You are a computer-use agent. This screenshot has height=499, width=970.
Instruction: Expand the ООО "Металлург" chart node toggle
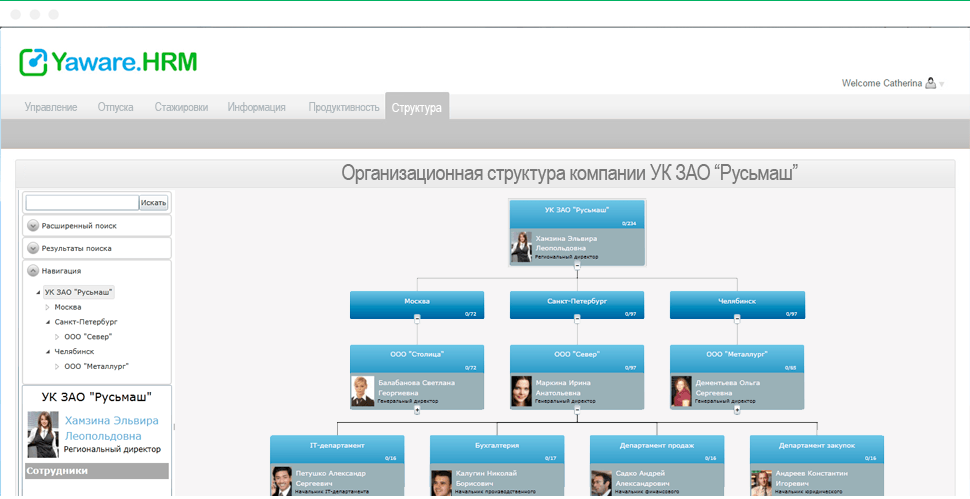[737, 409]
